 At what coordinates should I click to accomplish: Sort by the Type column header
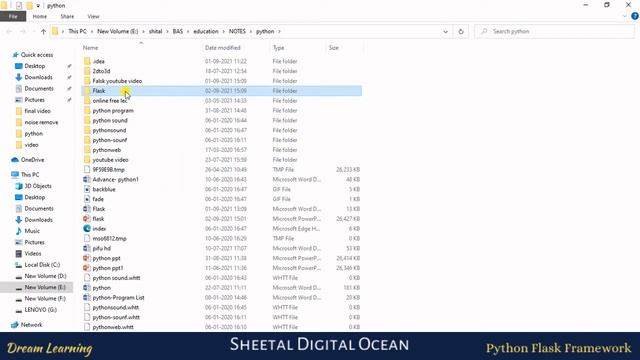tap(278, 48)
